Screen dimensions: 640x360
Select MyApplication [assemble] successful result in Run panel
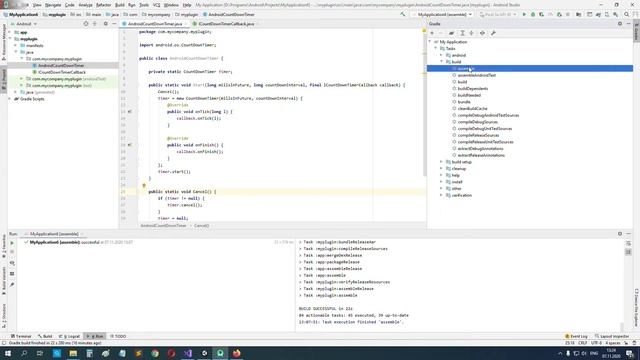click(x=78, y=242)
